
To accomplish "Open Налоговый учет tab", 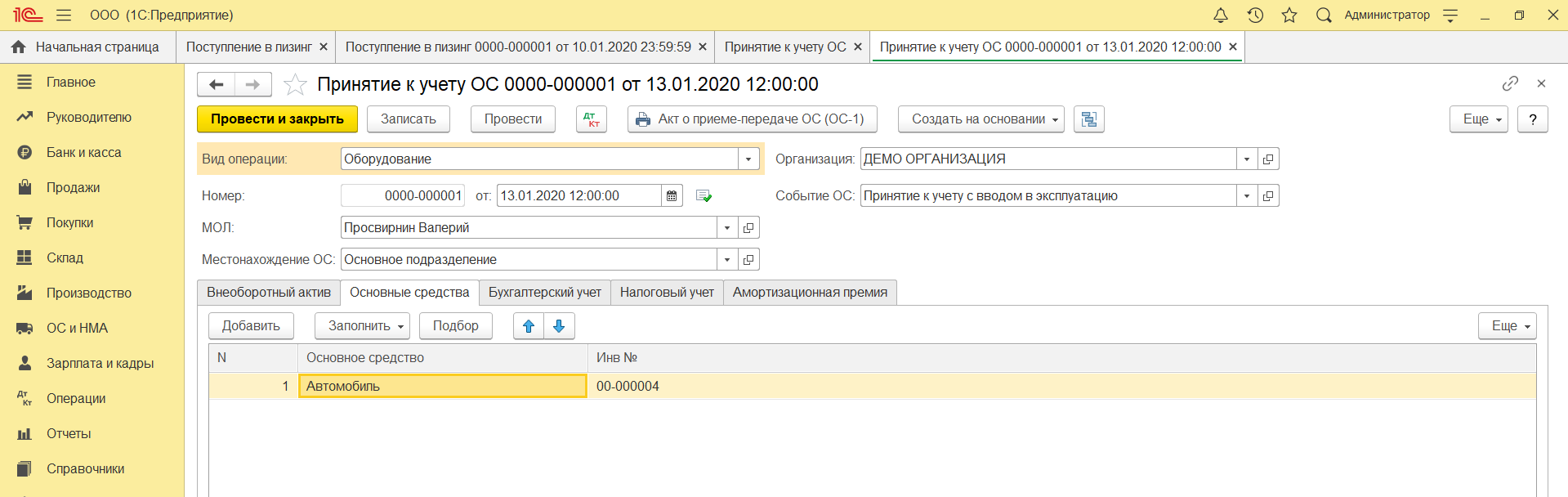I will pyautogui.click(x=667, y=293).
